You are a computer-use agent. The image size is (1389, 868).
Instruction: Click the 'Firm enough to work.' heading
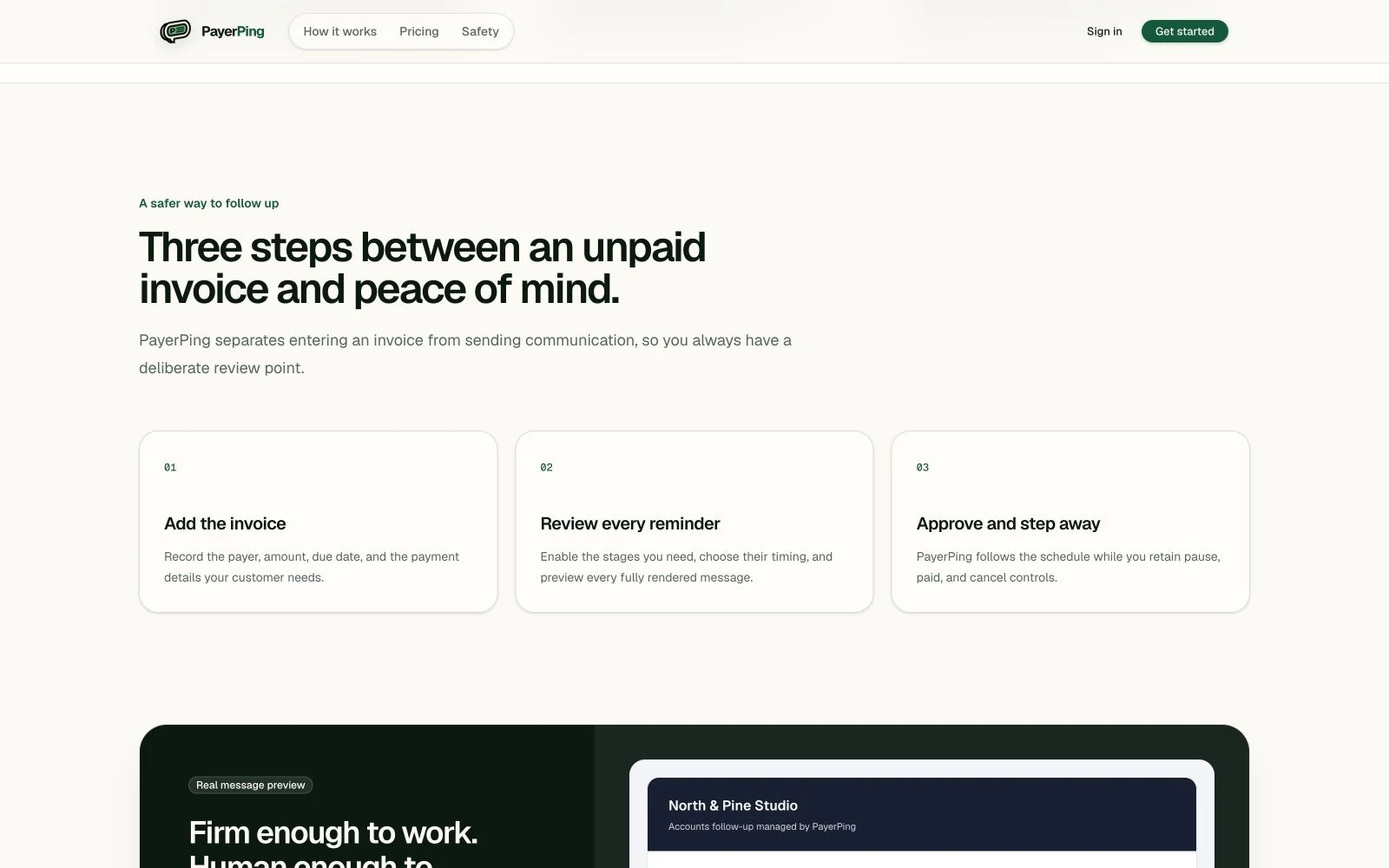[333, 832]
